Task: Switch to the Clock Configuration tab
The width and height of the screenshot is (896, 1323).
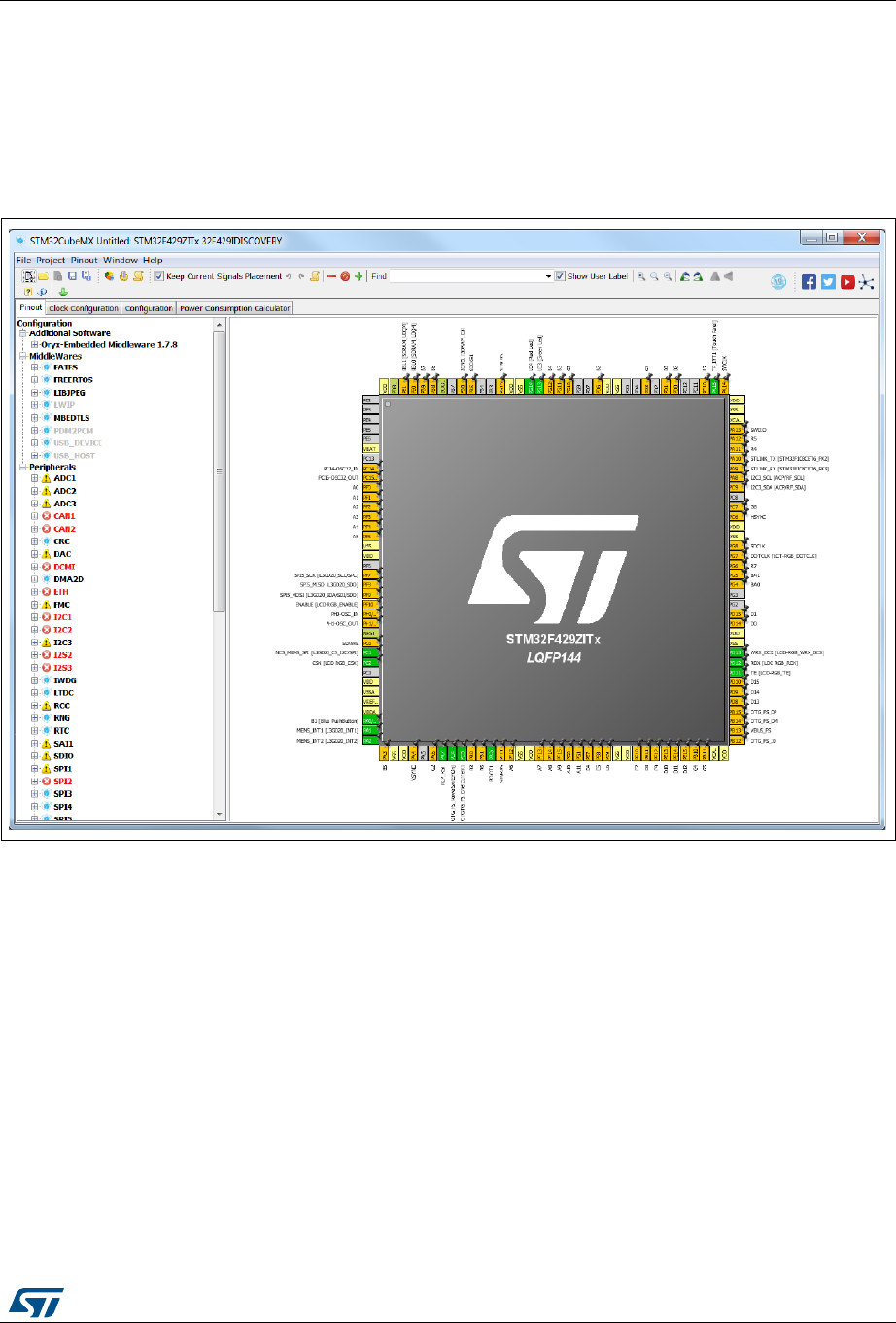Action: (x=84, y=308)
